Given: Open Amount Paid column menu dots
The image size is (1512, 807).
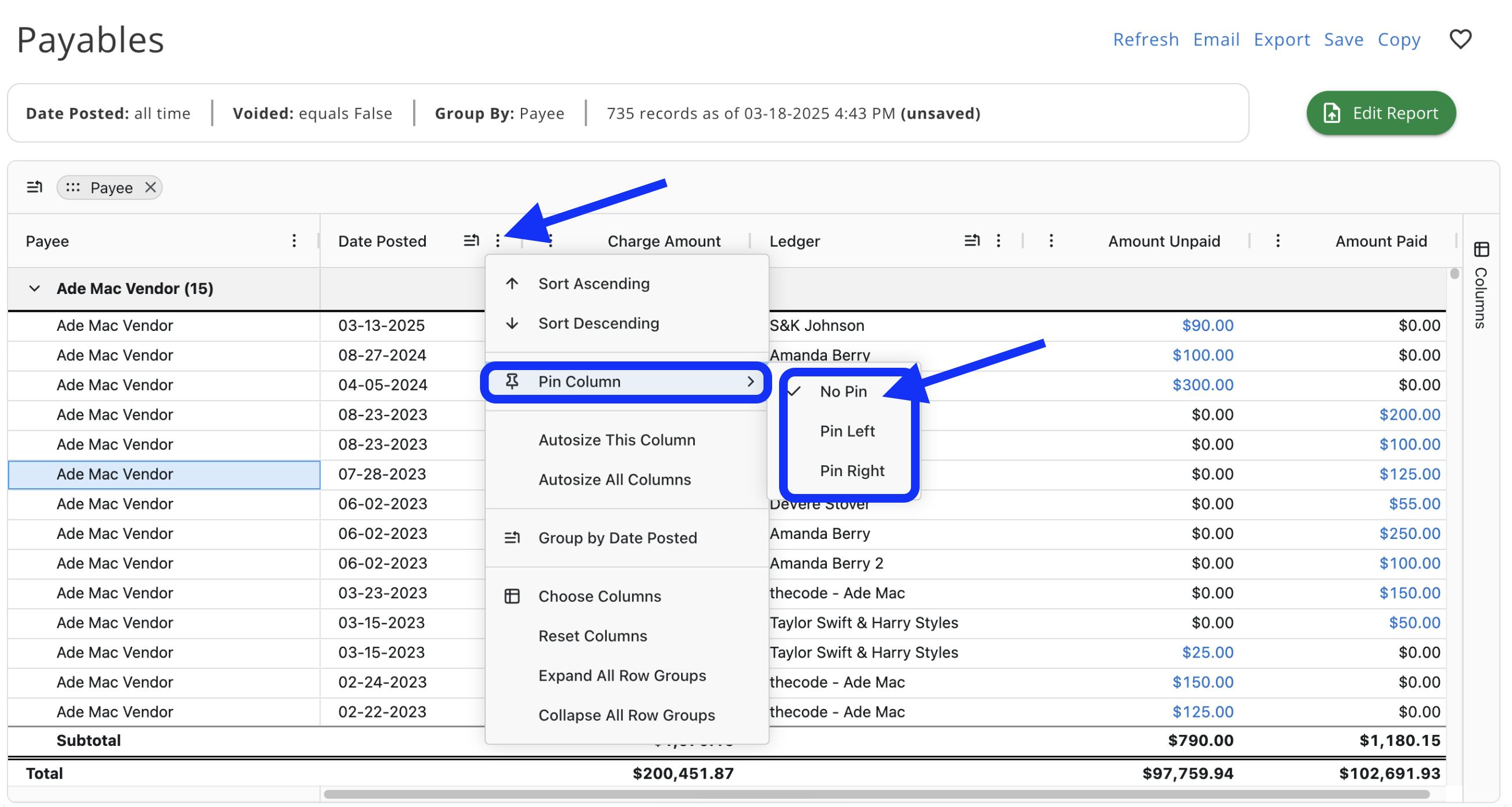Looking at the screenshot, I should tap(1277, 241).
